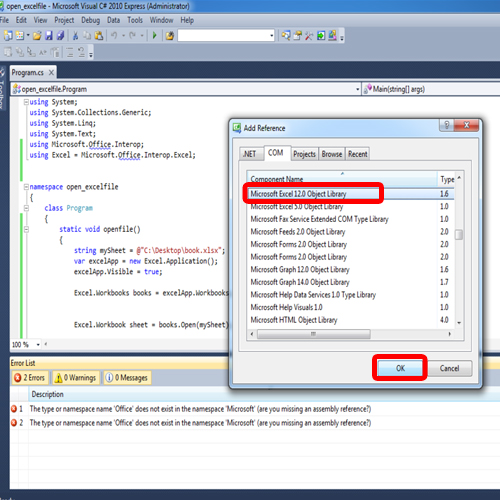Toggle the 0 Warnings filter button

pos(76,378)
